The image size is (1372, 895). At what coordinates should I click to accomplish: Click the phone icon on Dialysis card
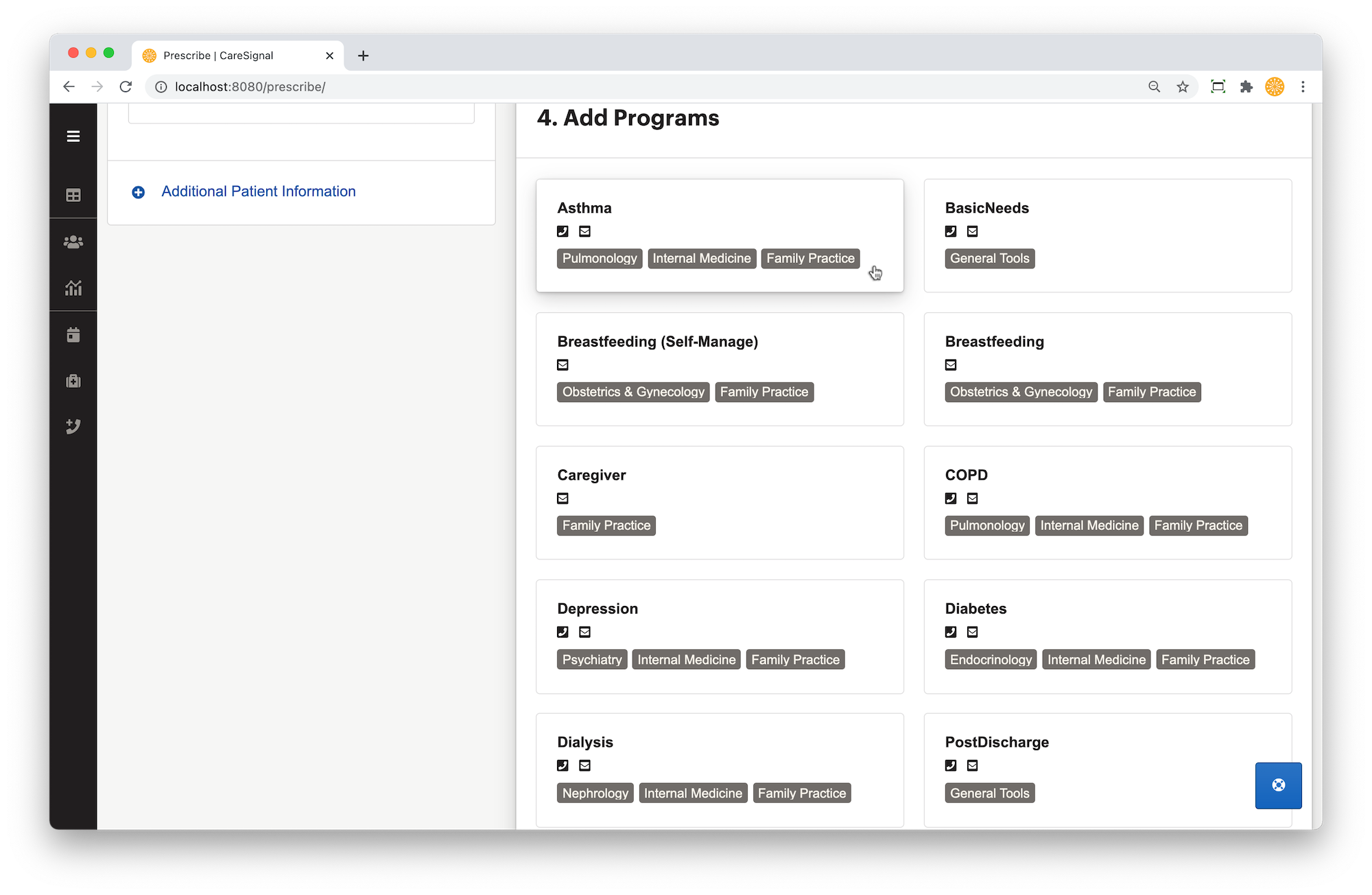point(563,765)
